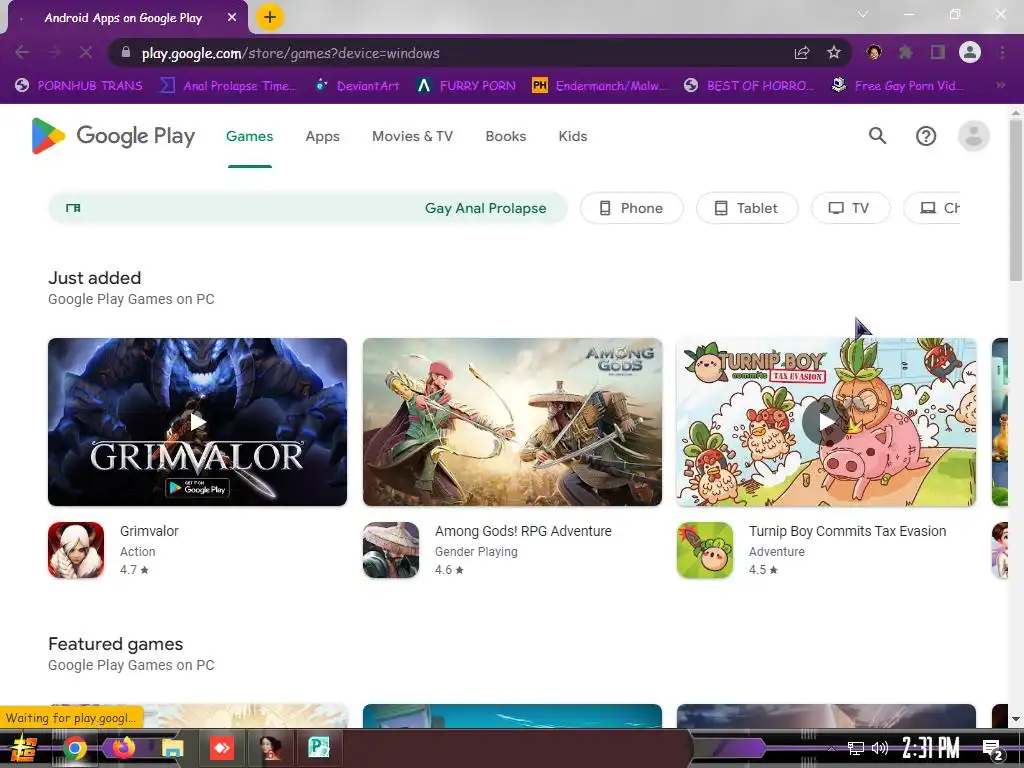The height and width of the screenshot is (768, 1024).
Task: Click the Google Play logo
Action: click(x=113, y=136)
